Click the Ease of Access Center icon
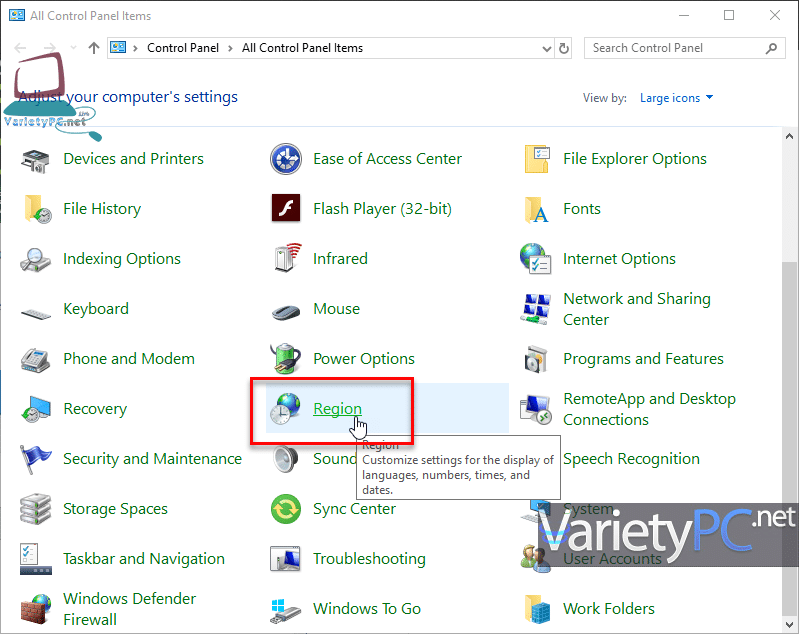799x634 pixels. 286,159
